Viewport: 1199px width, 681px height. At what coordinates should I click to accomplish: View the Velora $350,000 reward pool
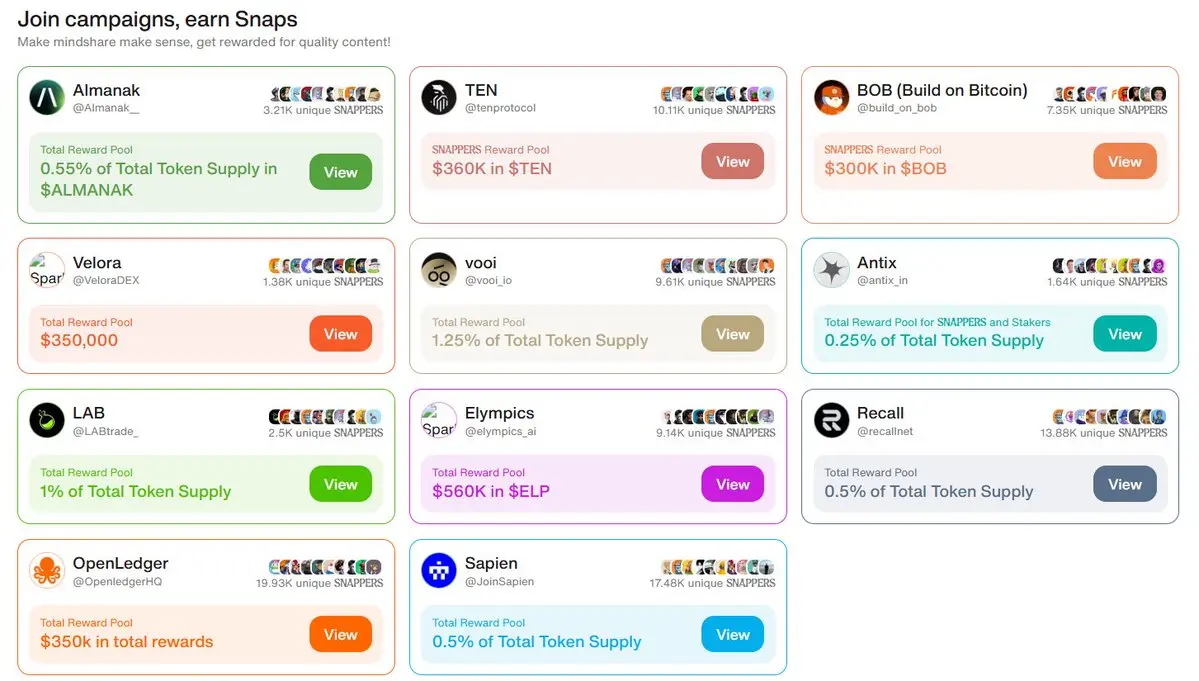[x=340, y=334]
